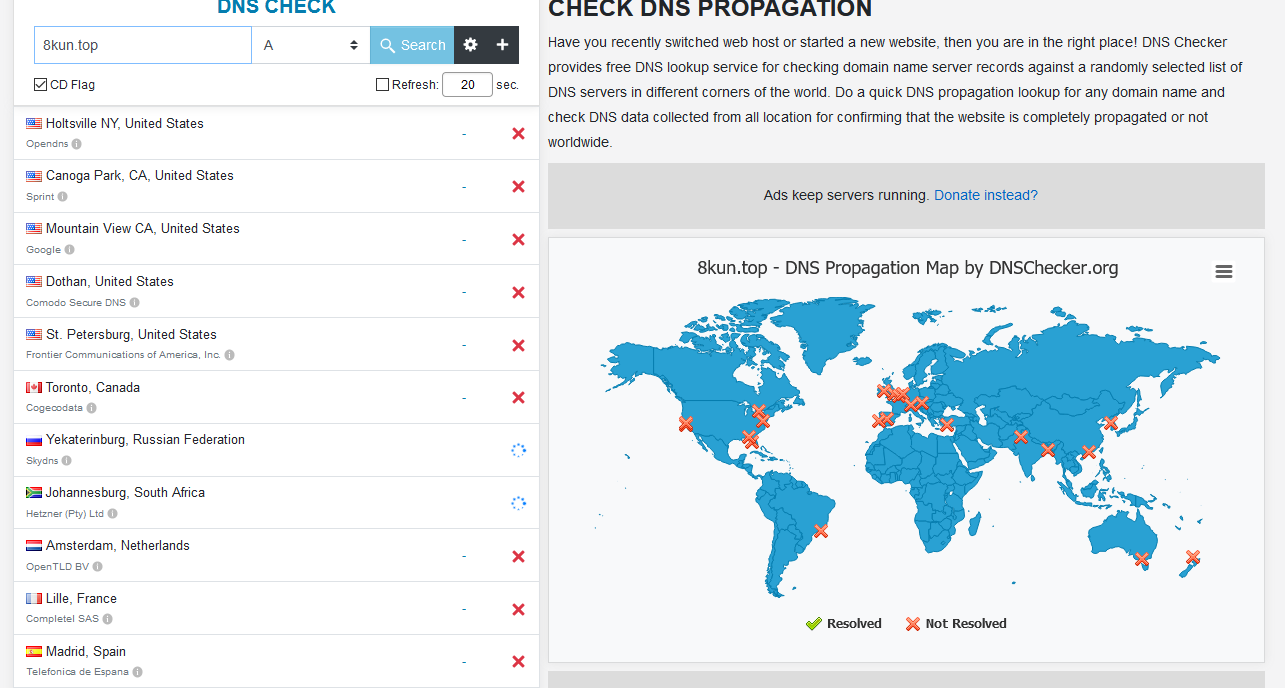Click the info icon next to Completel SAS
The width and height of the screenshot is (1285, 688).
(x=108, y=619)
